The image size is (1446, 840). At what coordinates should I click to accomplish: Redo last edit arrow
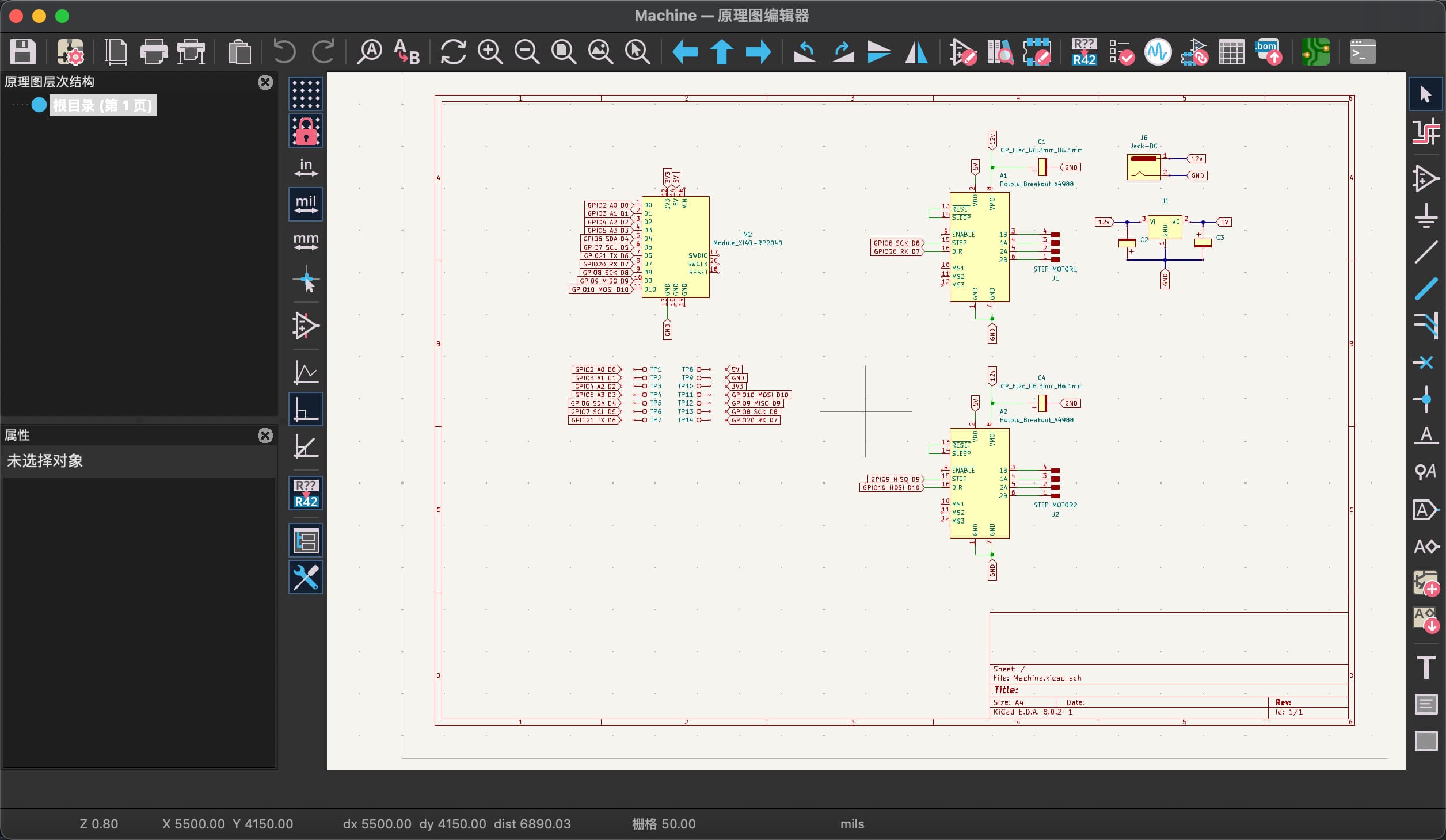323,52
